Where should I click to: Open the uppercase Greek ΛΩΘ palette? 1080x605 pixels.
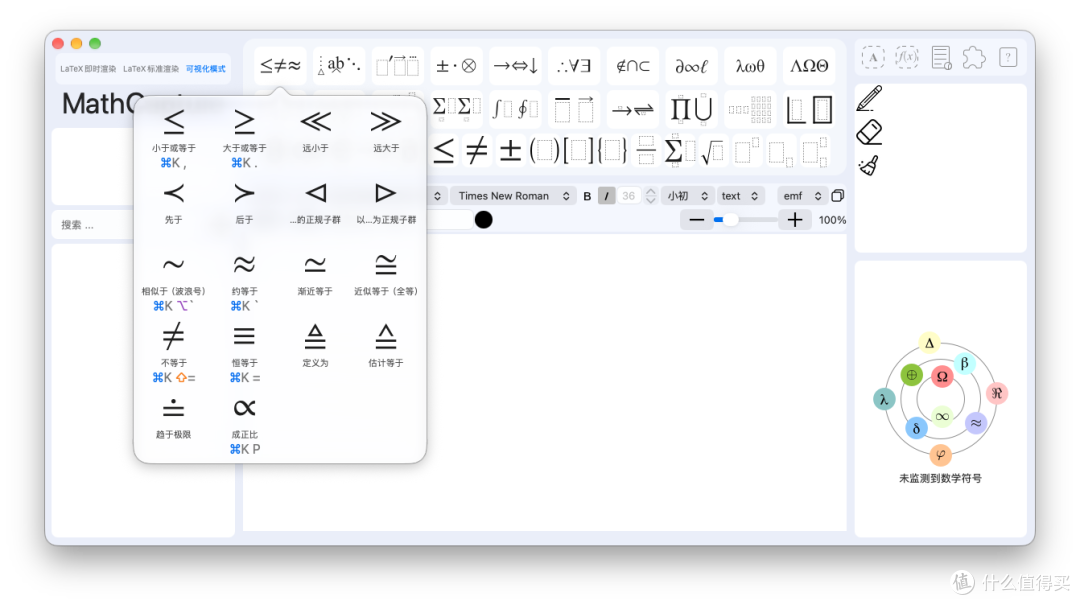[x=809, y=66]
